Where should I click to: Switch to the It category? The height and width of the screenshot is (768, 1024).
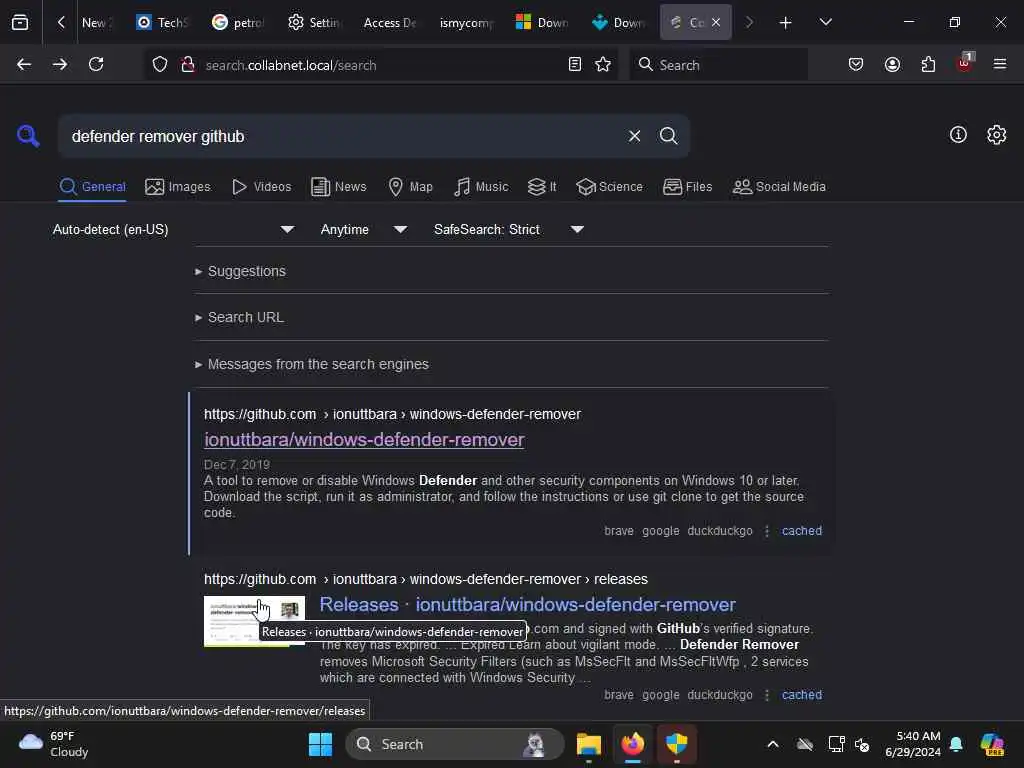click(x=541, y=187)
